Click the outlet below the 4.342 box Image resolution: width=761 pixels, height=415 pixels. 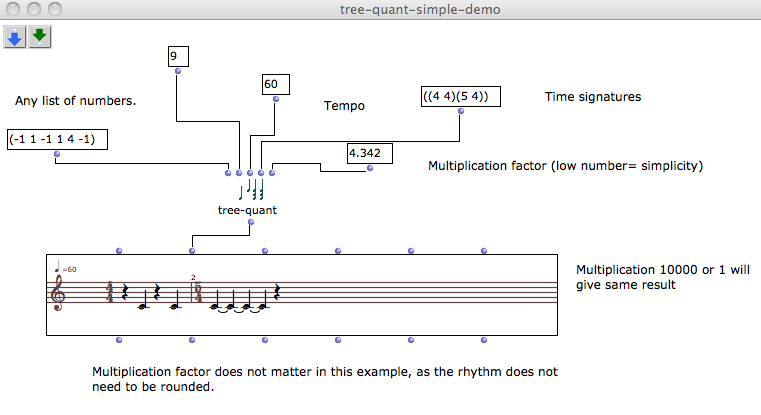(369, 168)
